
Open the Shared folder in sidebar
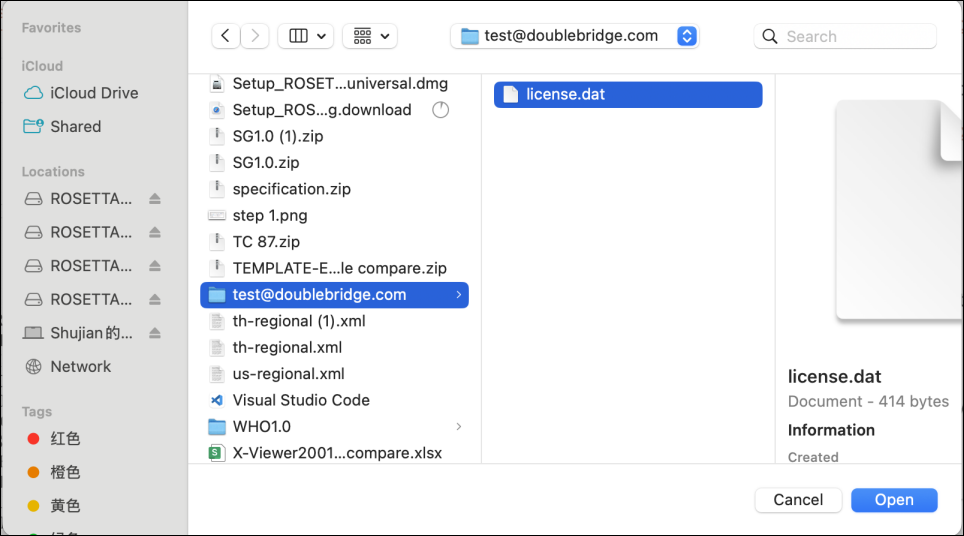click(75, 127)
